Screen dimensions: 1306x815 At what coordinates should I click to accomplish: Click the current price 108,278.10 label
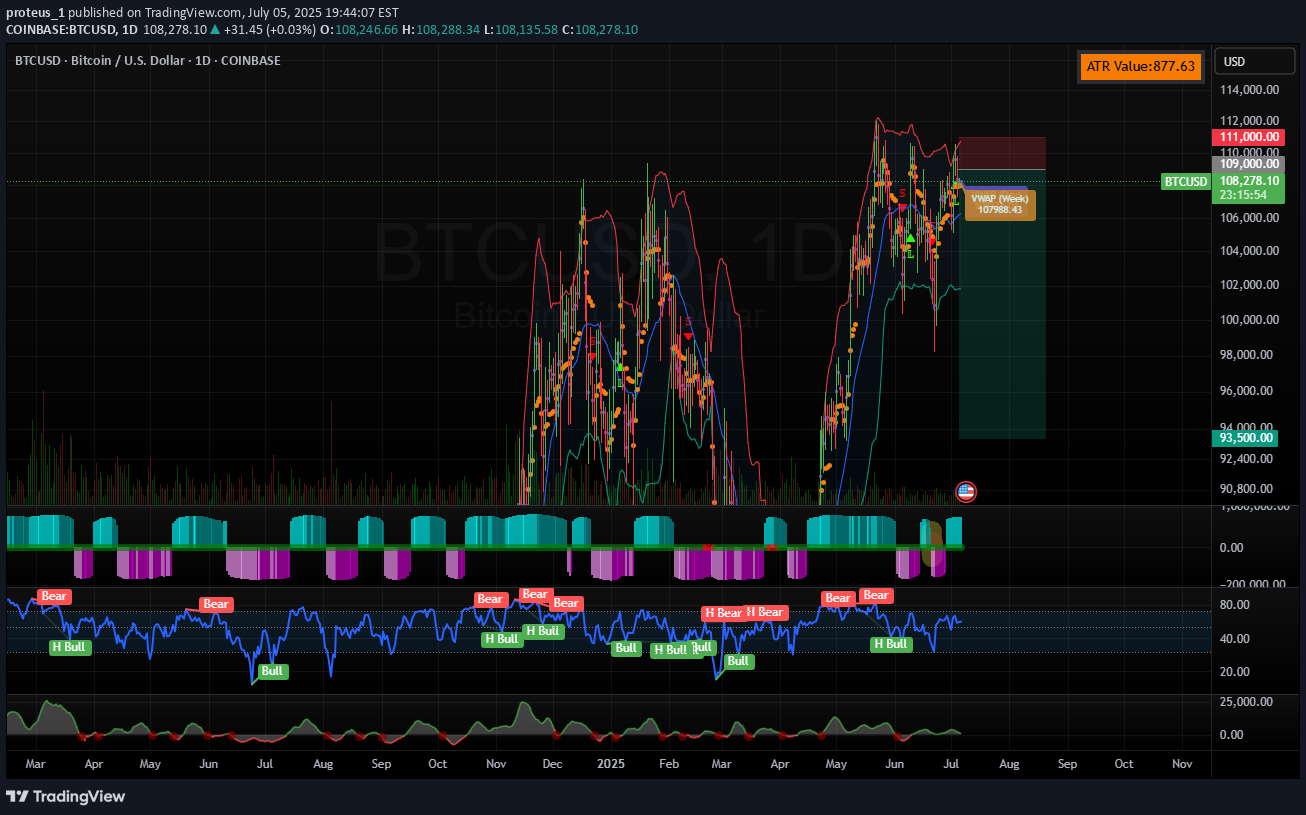[1247, 182]
